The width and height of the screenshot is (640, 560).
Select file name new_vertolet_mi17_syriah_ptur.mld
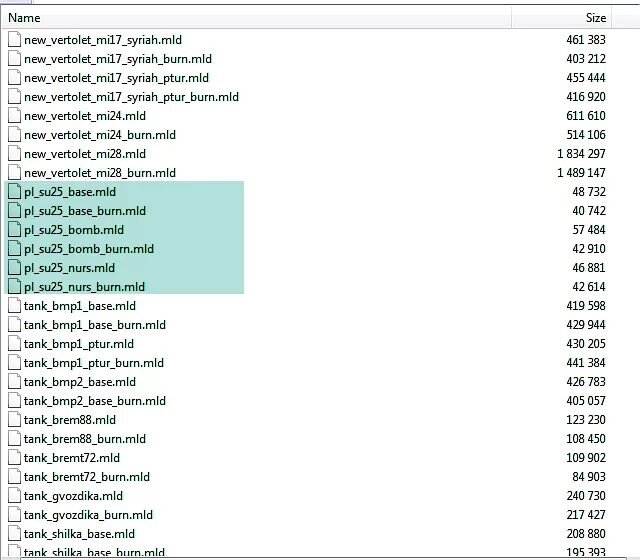pos(116,78)
